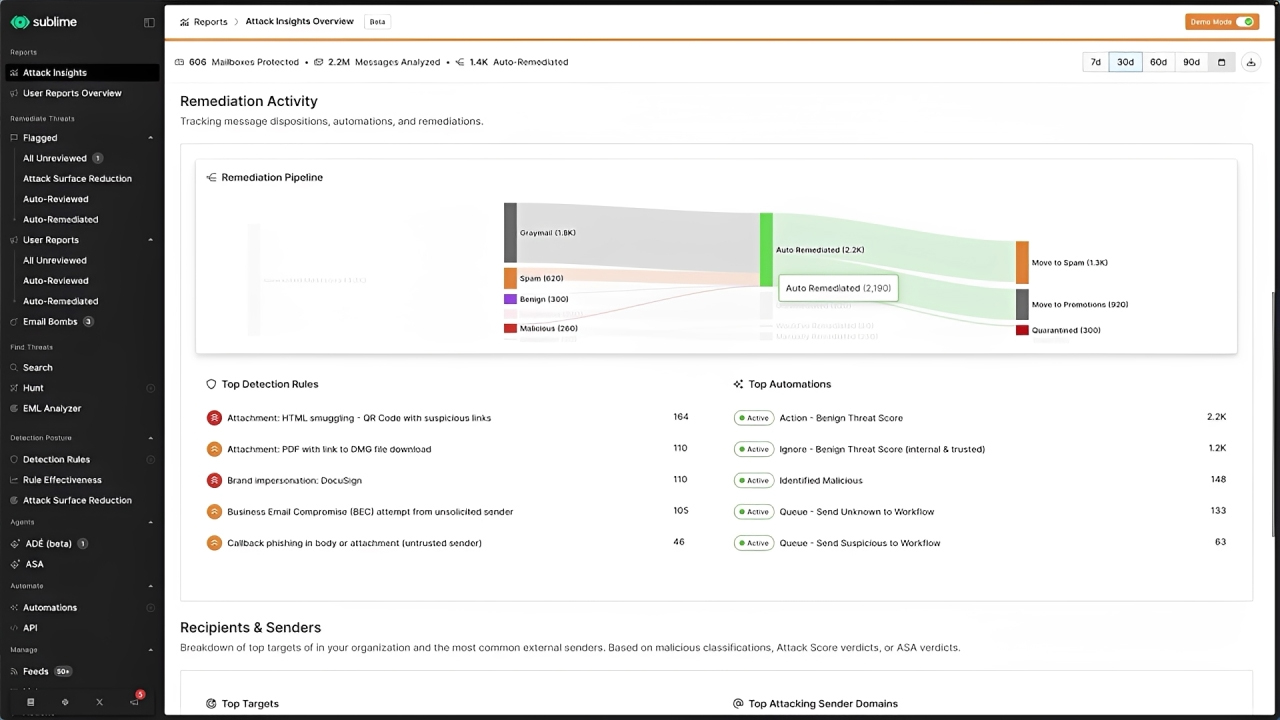This screenshot has height=720, width=1280.
Task: Open Action - Benign Threat Score automation
Action: (x=840, y=418)
